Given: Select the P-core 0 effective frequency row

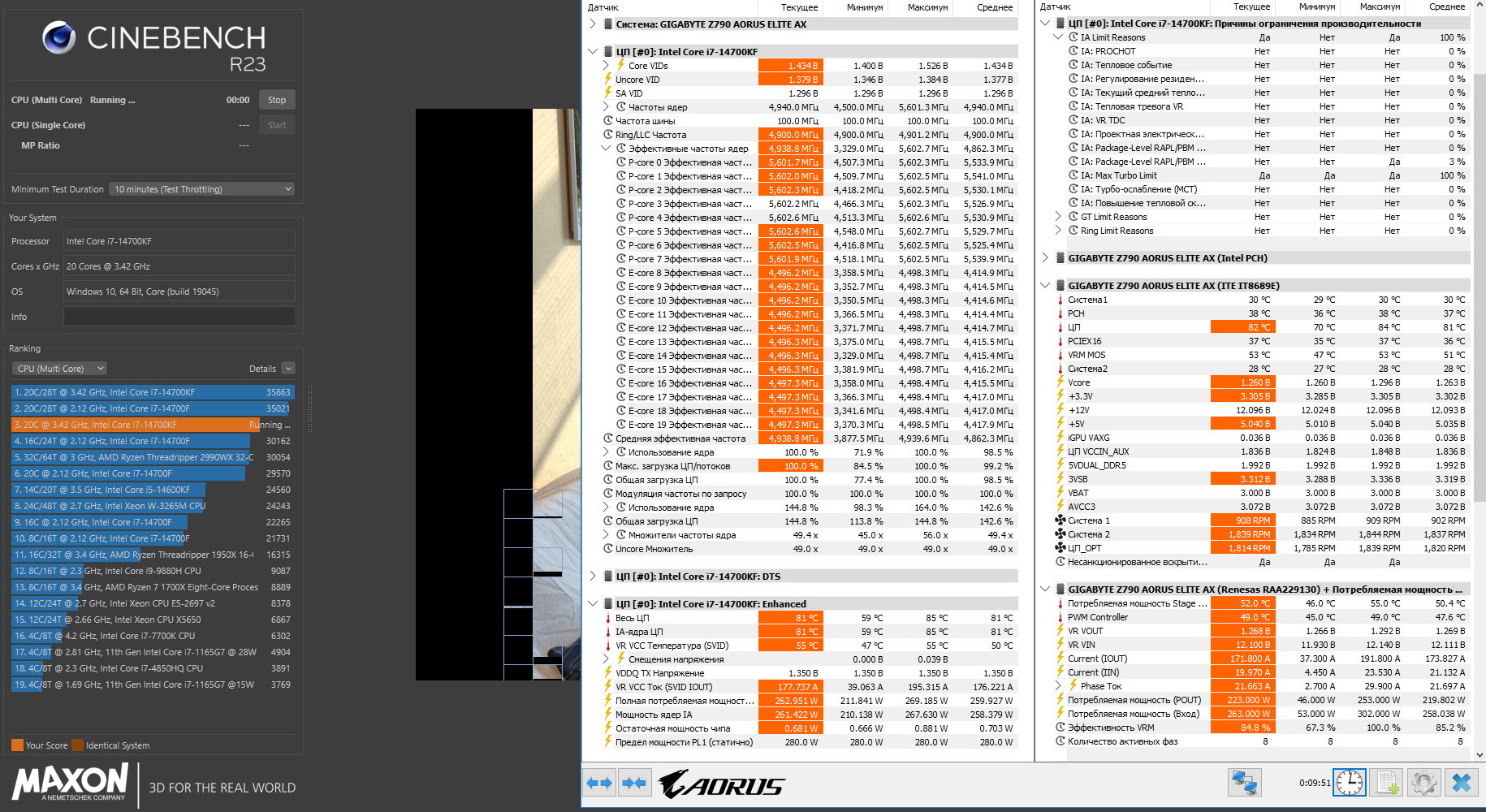Looking at the screenshot, I should click(x=809, y=162).
